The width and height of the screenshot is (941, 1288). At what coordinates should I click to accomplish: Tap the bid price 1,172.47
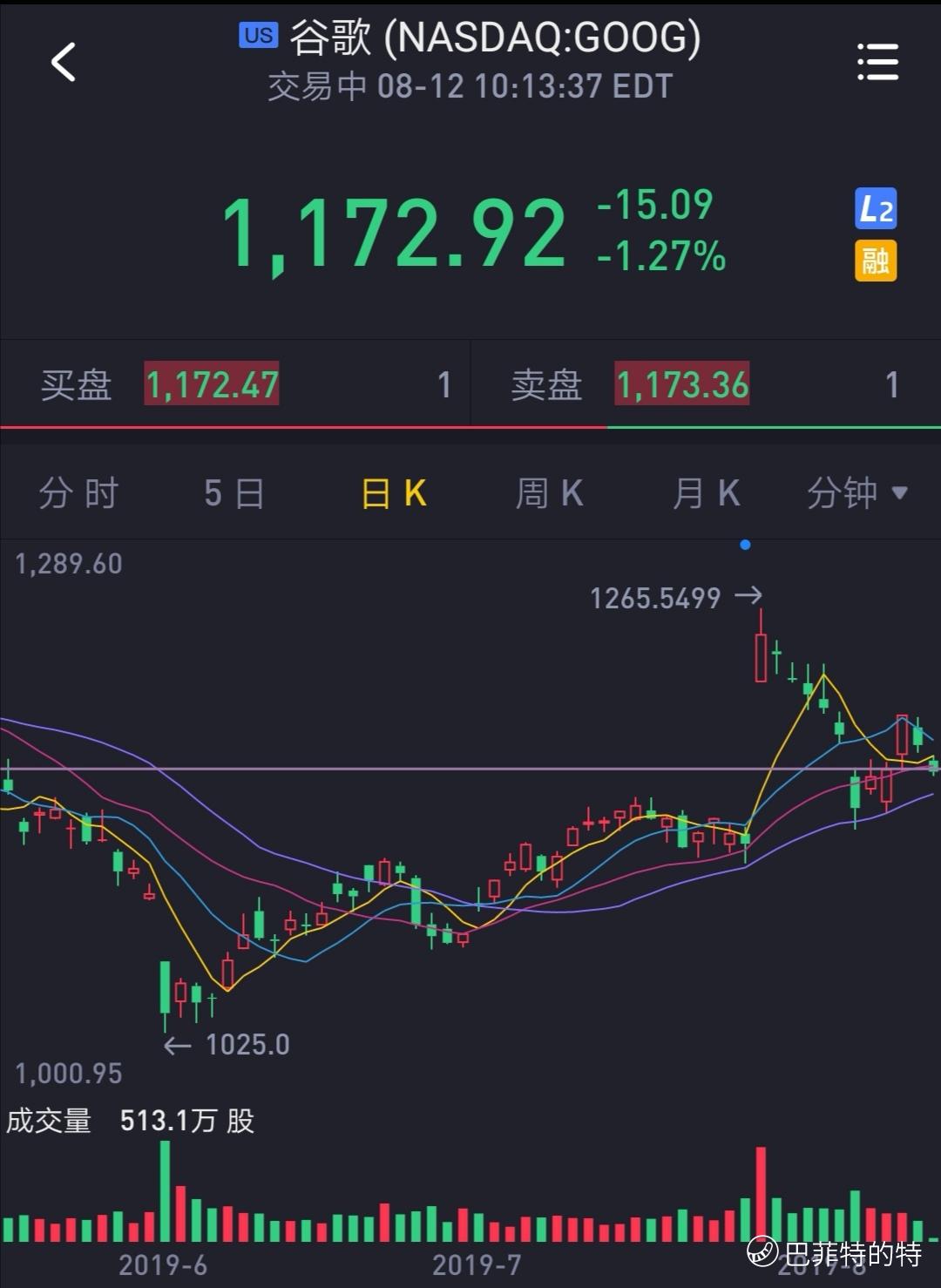tap(212, 384)
